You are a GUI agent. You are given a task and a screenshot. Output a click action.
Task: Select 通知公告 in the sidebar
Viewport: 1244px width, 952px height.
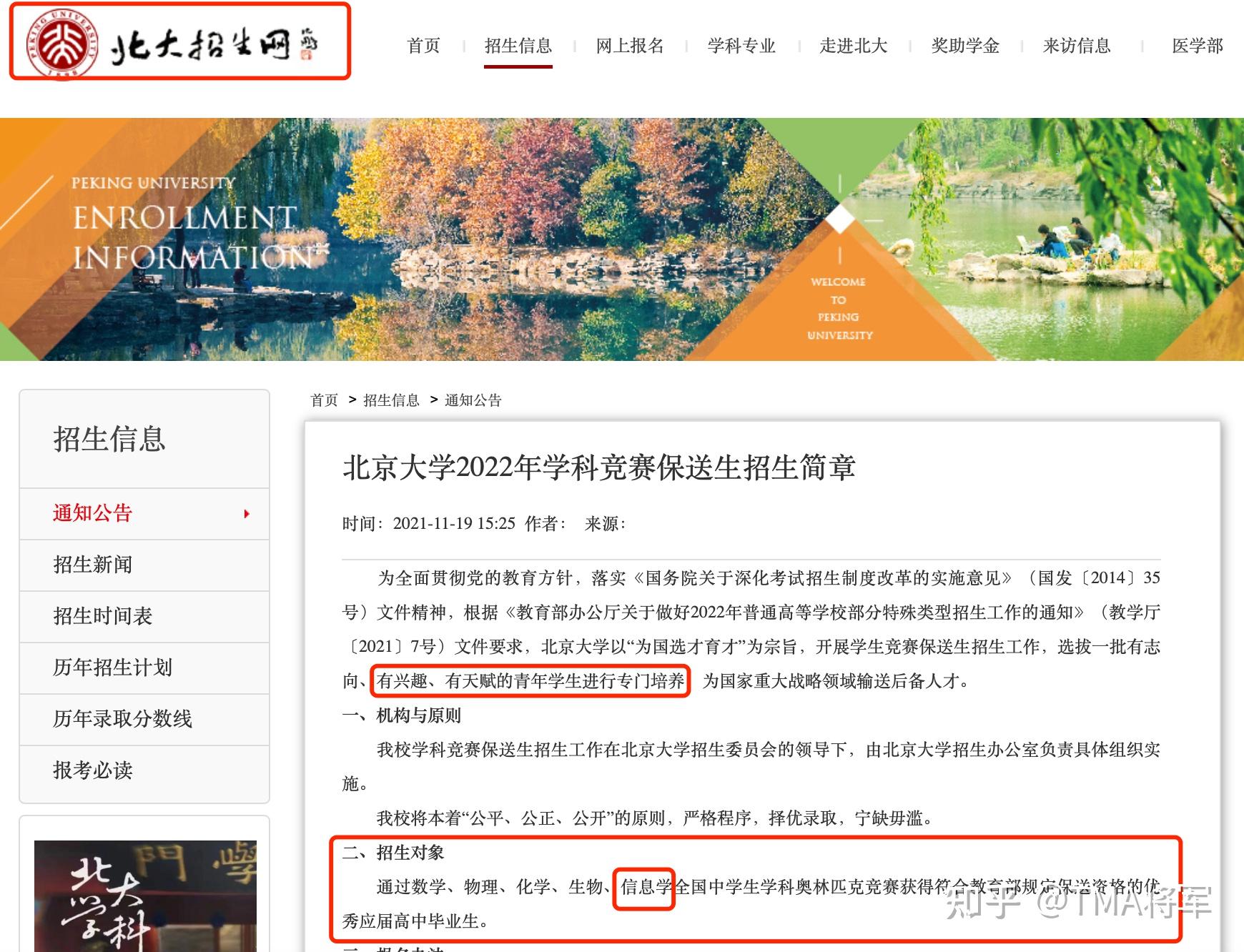point(144,513)
